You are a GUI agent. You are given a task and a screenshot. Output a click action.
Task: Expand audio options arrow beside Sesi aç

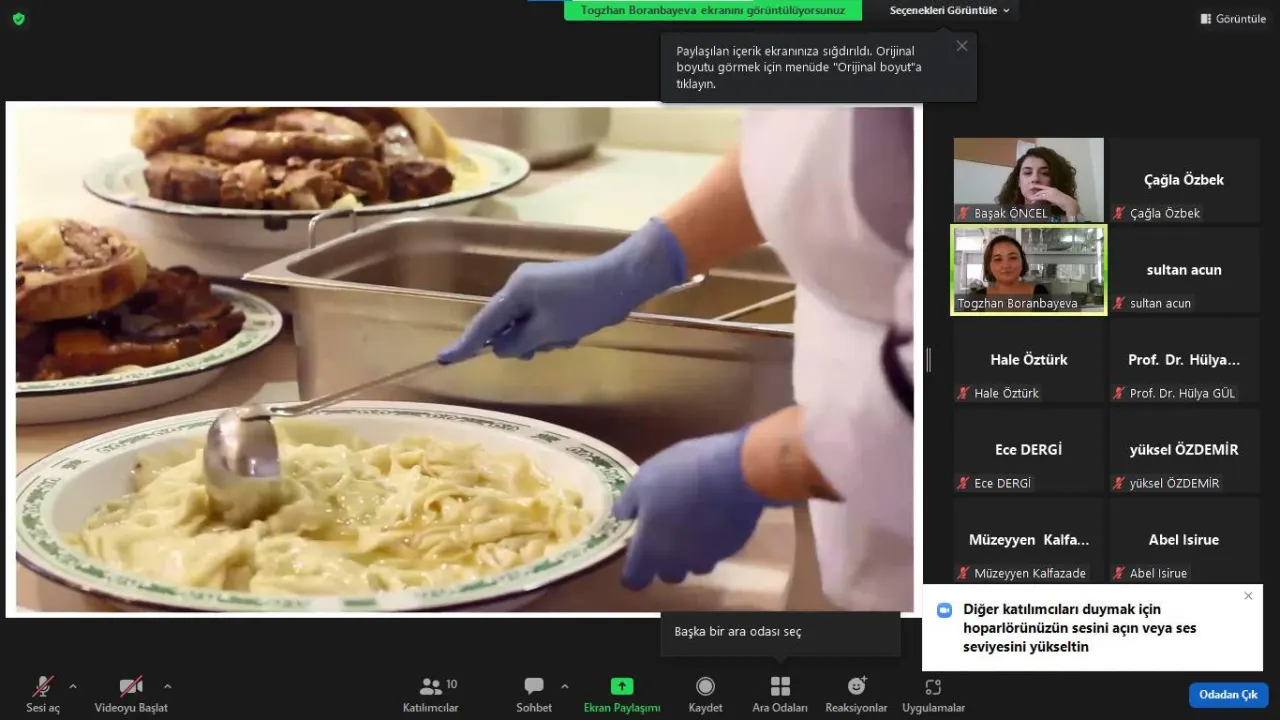72,687
